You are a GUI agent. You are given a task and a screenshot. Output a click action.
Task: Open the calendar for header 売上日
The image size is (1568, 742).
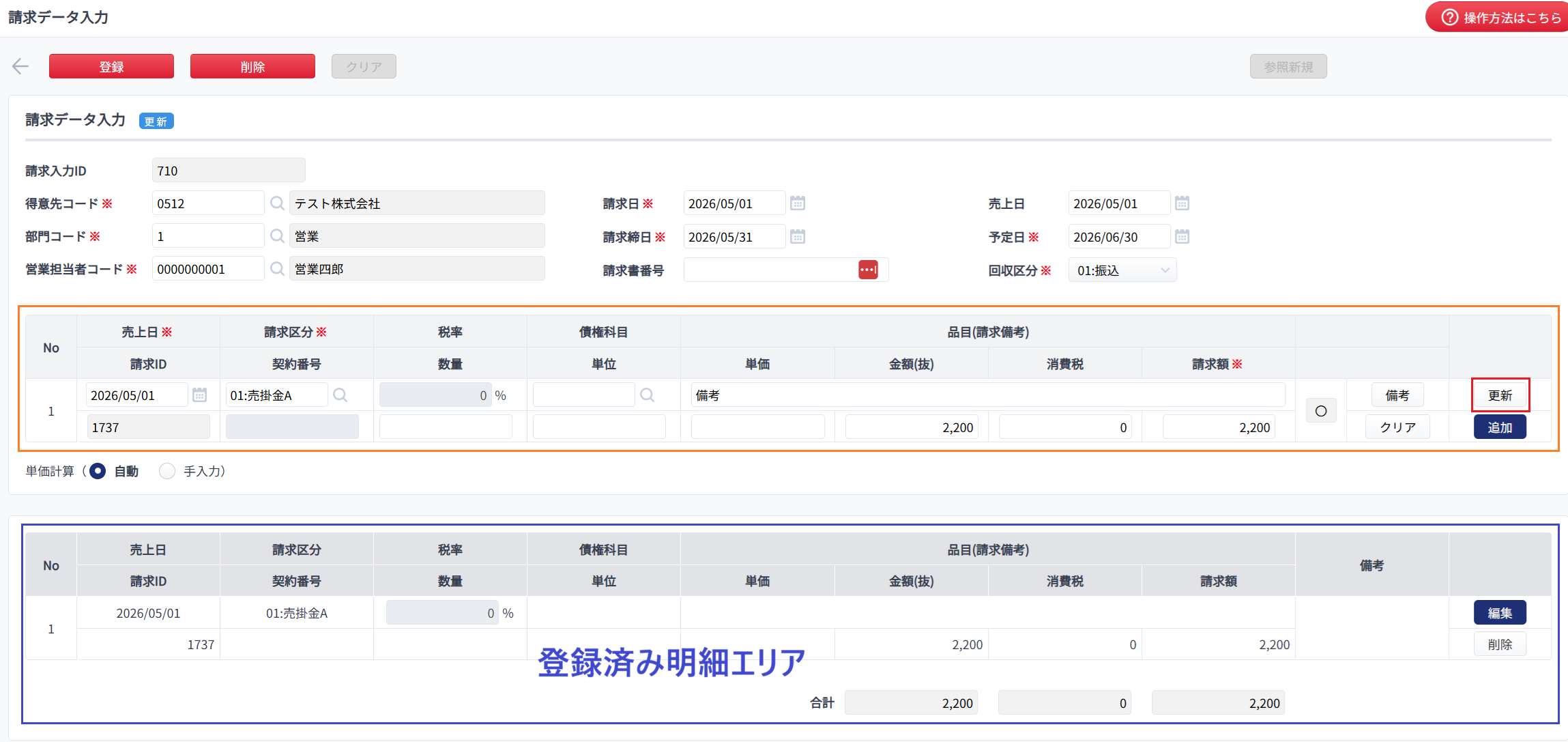pos(1182,203)
